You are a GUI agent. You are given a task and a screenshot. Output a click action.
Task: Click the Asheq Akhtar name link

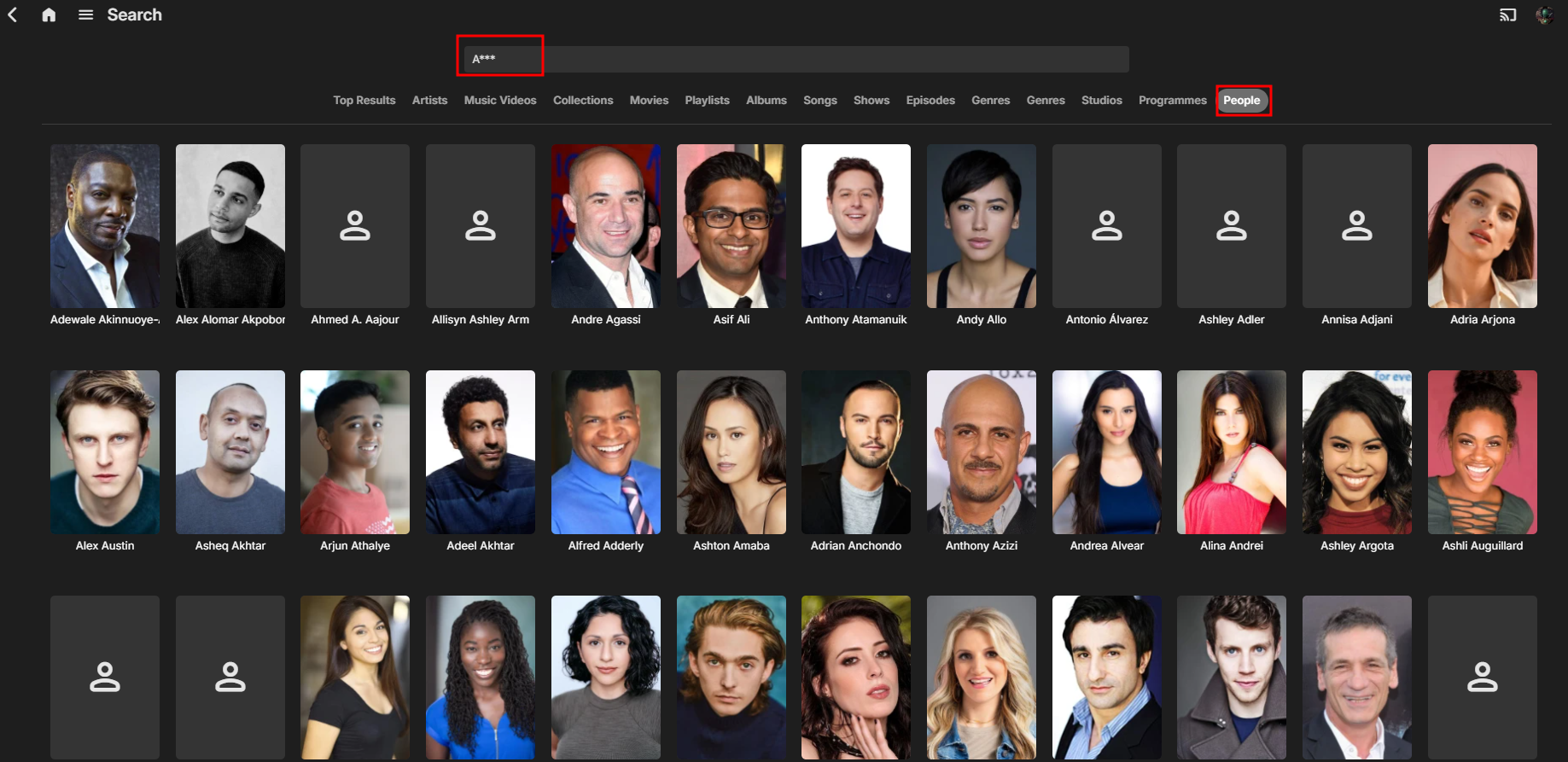tap(230, 546)
